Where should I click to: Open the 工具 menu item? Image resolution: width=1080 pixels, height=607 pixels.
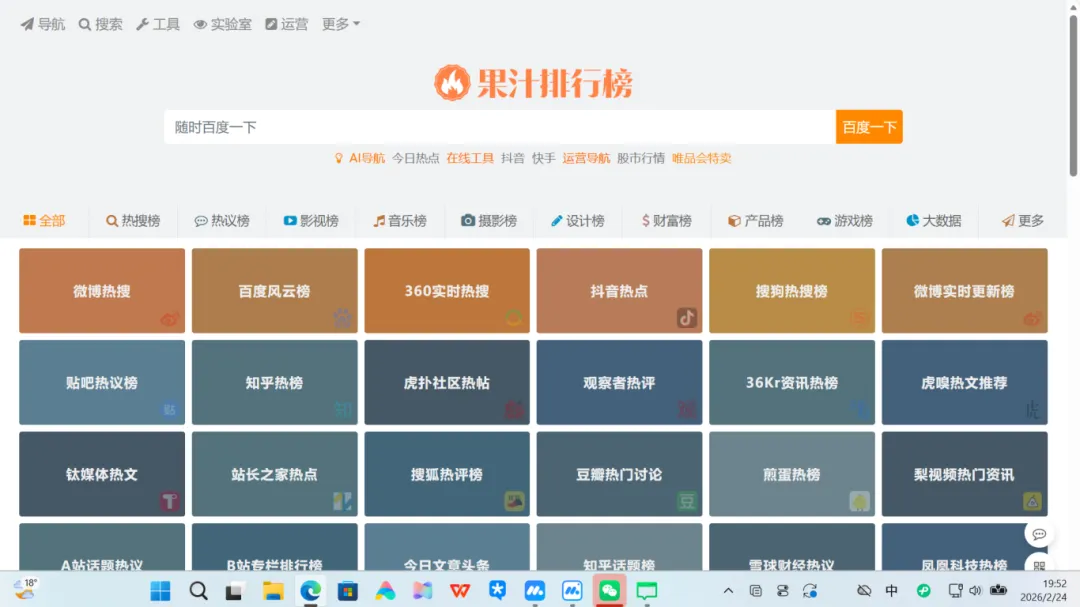[158, 24]
